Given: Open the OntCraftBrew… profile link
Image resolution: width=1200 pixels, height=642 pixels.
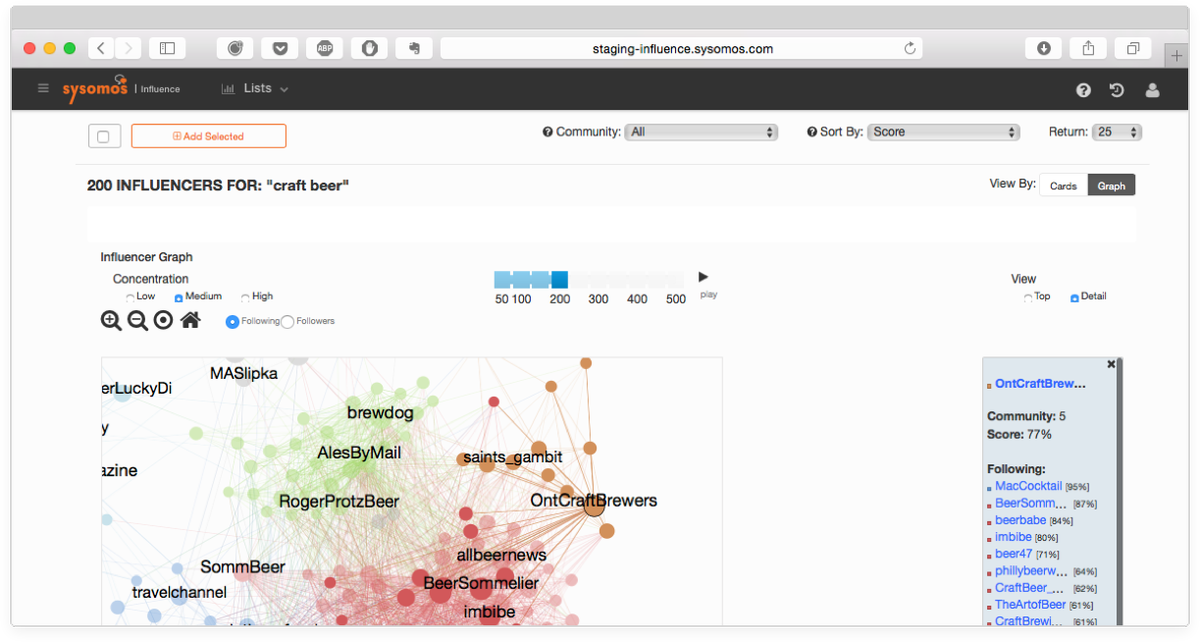Looking at the screenshot, I should coord(1040,383).
